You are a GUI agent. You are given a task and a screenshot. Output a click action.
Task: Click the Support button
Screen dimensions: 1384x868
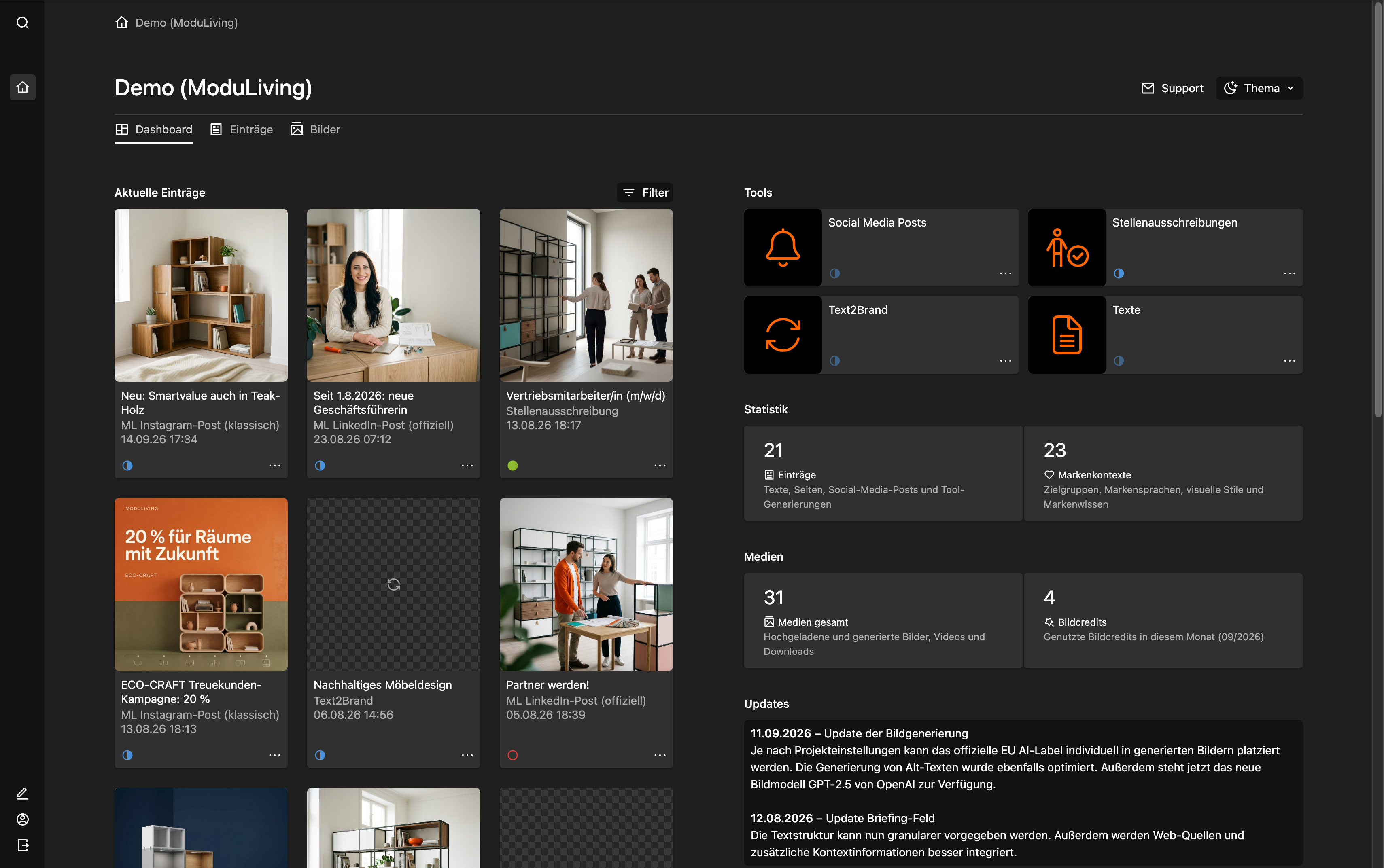click(x=1172, y=89)
